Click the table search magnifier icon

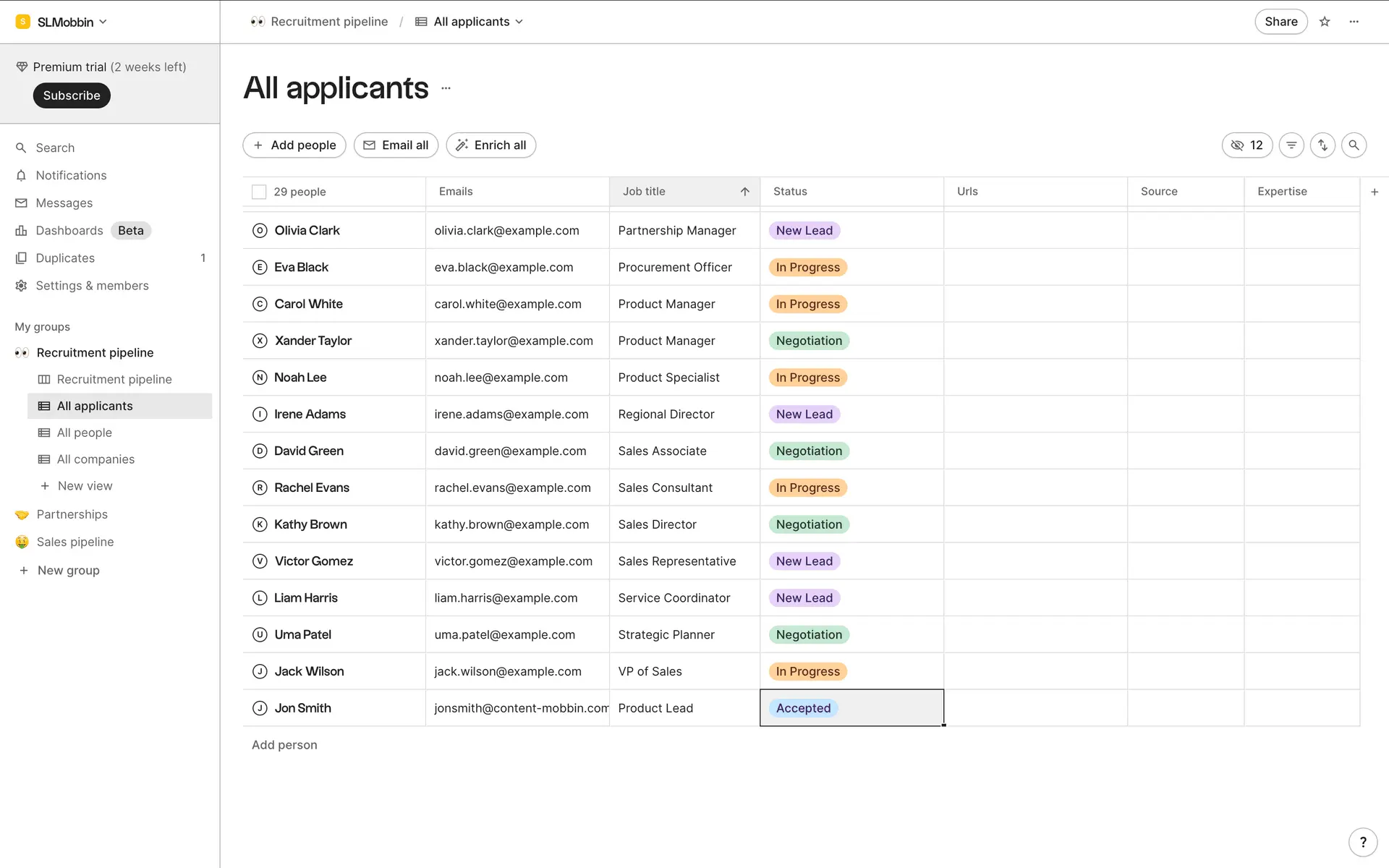(x=1354, y=145)
